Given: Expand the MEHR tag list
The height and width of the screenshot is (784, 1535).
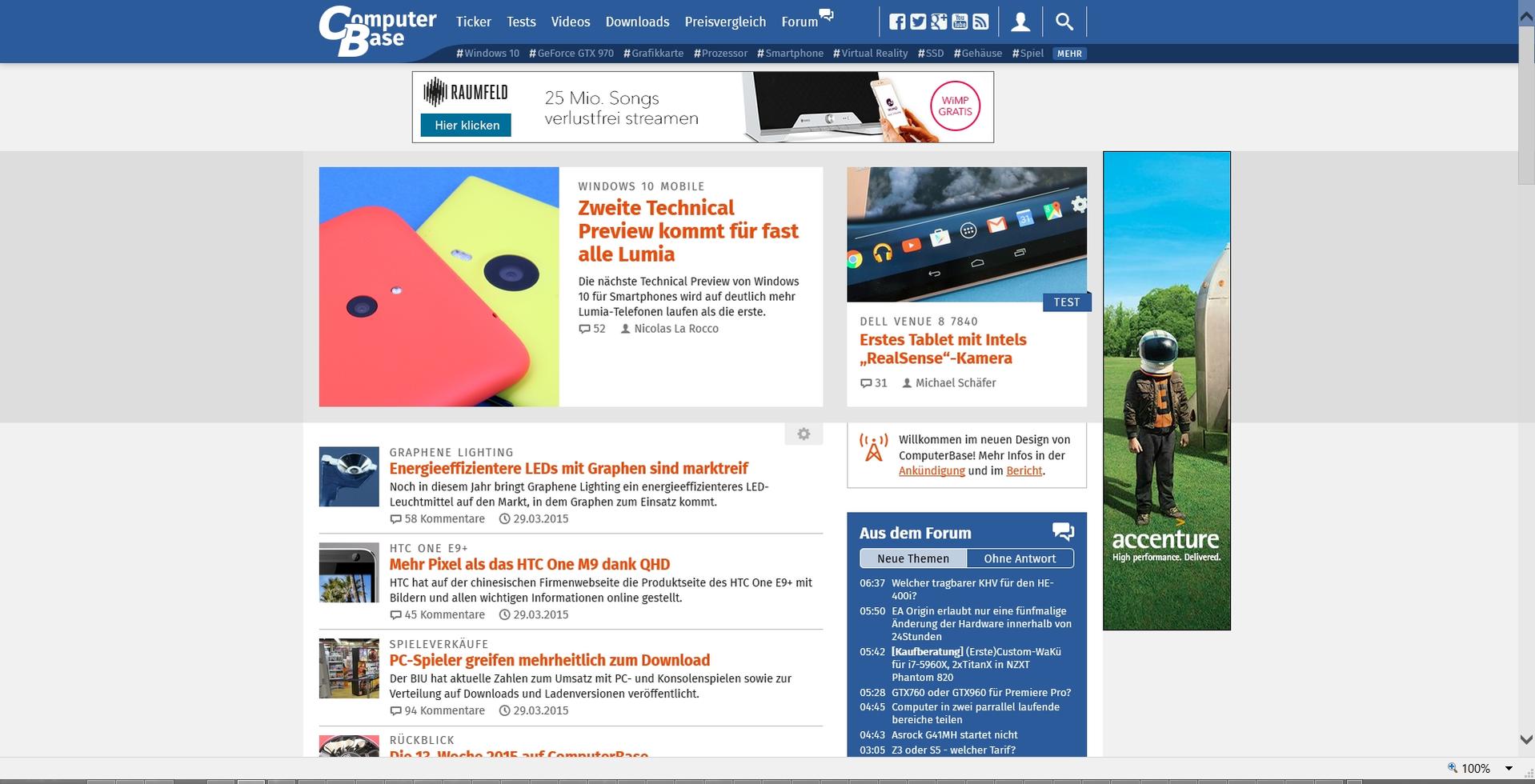Looking at the screenshot, I should [1069, 54].
